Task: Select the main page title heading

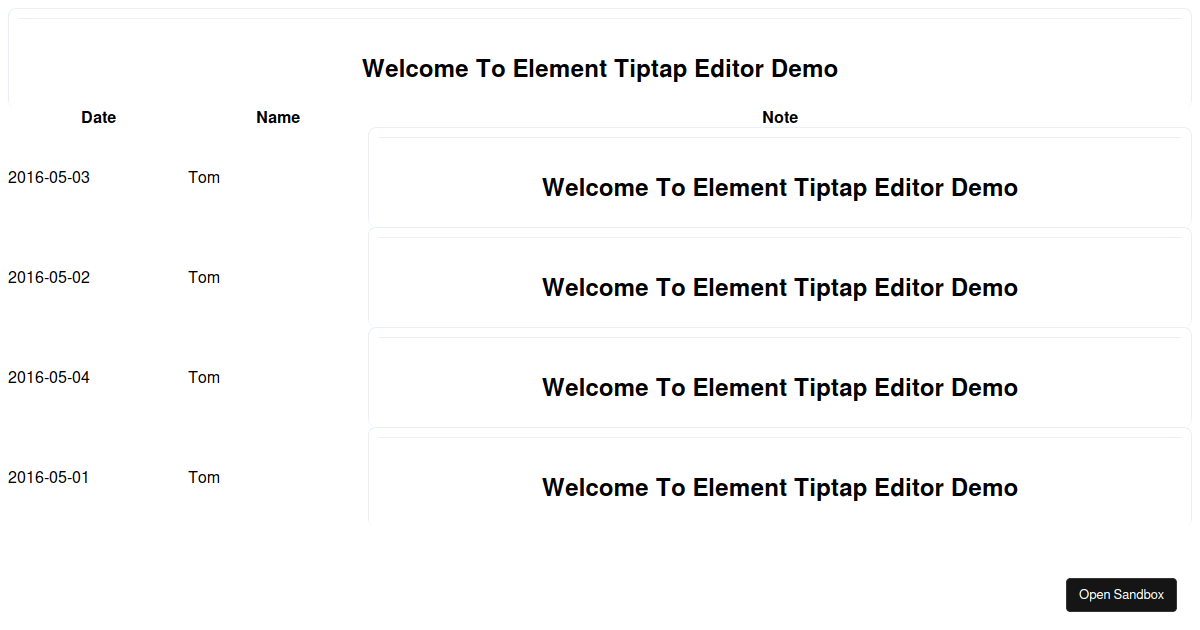Action: [x=600, y=68]
